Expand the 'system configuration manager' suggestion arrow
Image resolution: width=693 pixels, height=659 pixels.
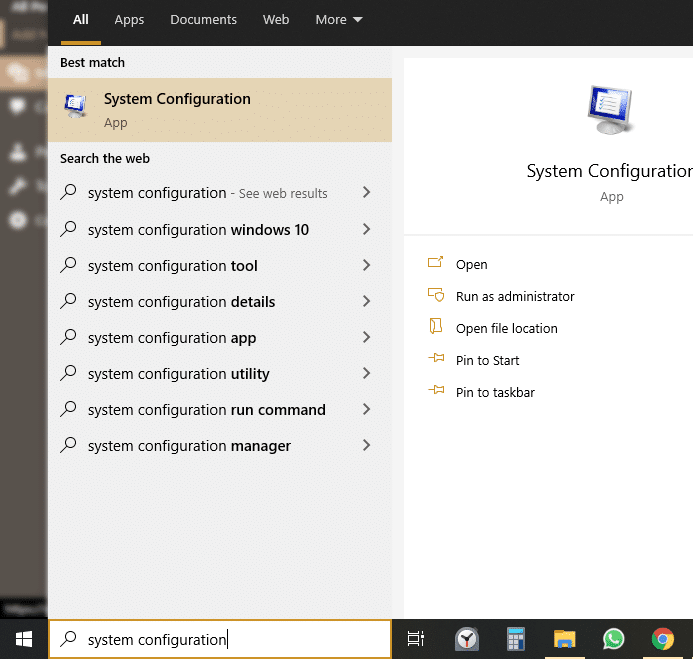click(x=366, y=446)
